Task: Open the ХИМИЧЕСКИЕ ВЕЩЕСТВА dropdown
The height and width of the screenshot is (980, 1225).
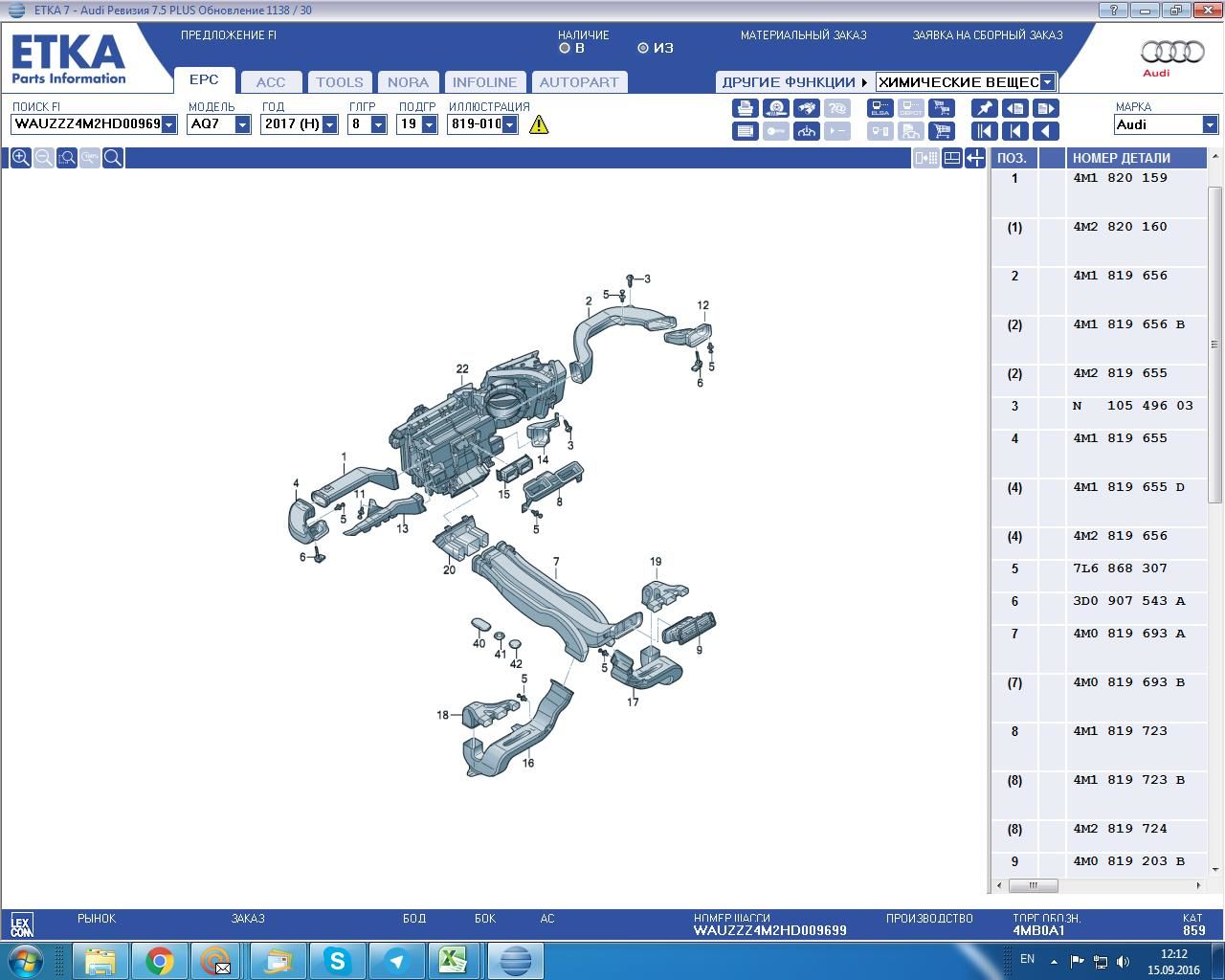Action: coord(1048,82)
